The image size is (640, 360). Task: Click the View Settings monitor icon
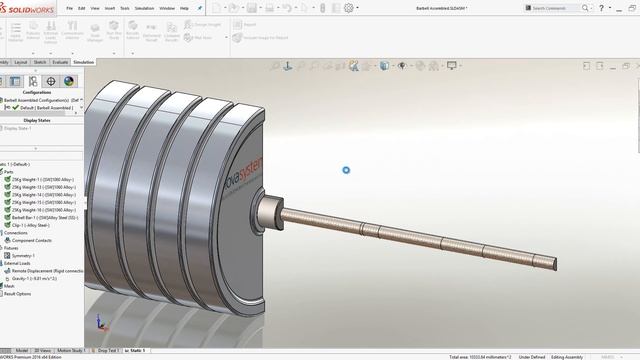(451, 65)
